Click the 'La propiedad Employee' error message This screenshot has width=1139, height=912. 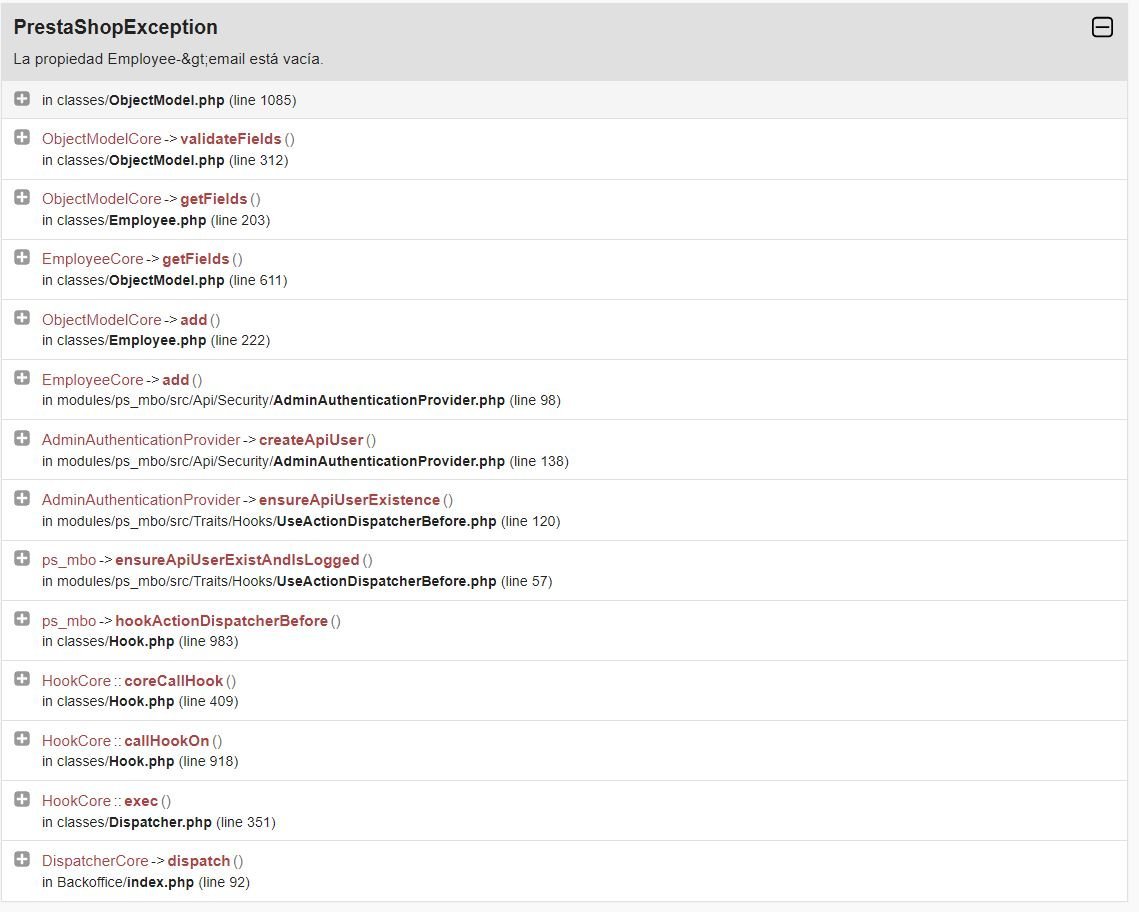[x=169, y=59]
